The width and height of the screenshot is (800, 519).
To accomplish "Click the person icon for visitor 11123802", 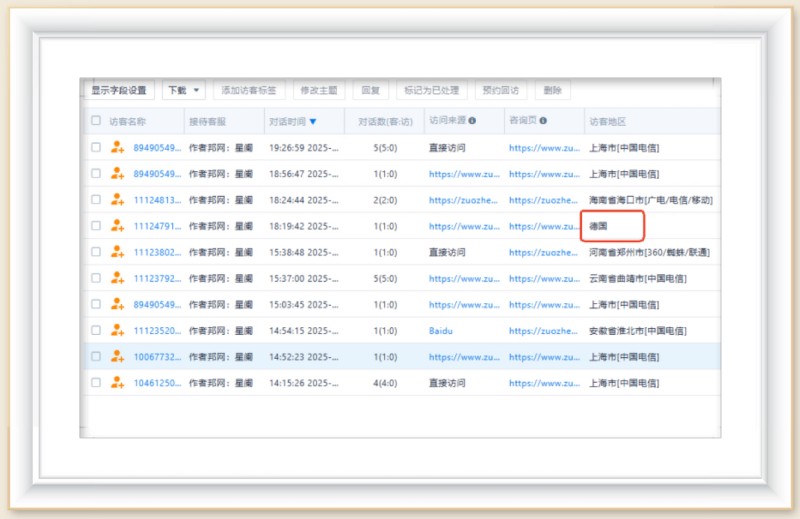I will pos(118,252).
